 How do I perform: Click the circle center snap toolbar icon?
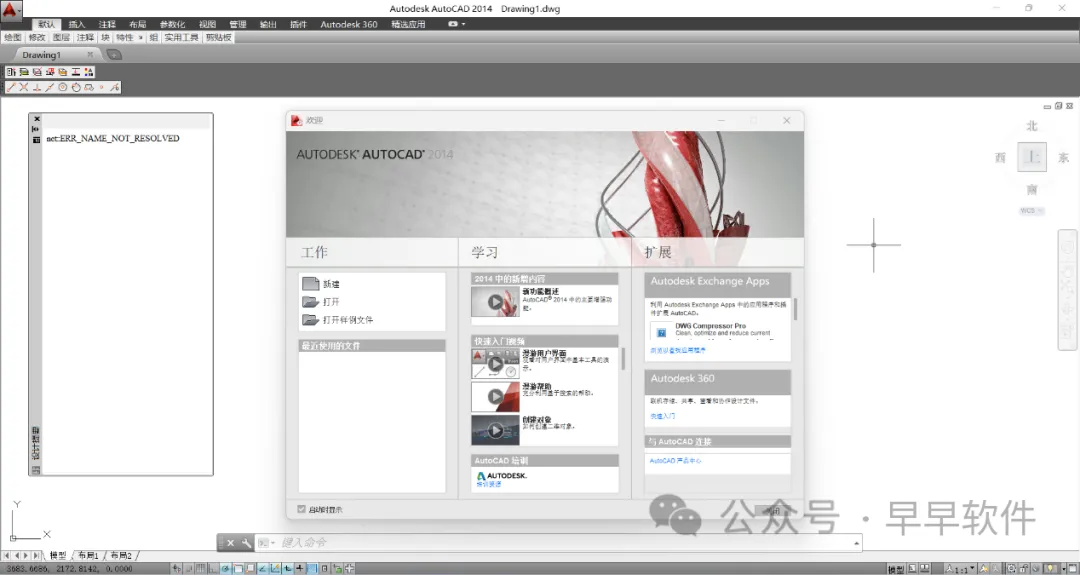pyautogui.click(x=62, y=87)
